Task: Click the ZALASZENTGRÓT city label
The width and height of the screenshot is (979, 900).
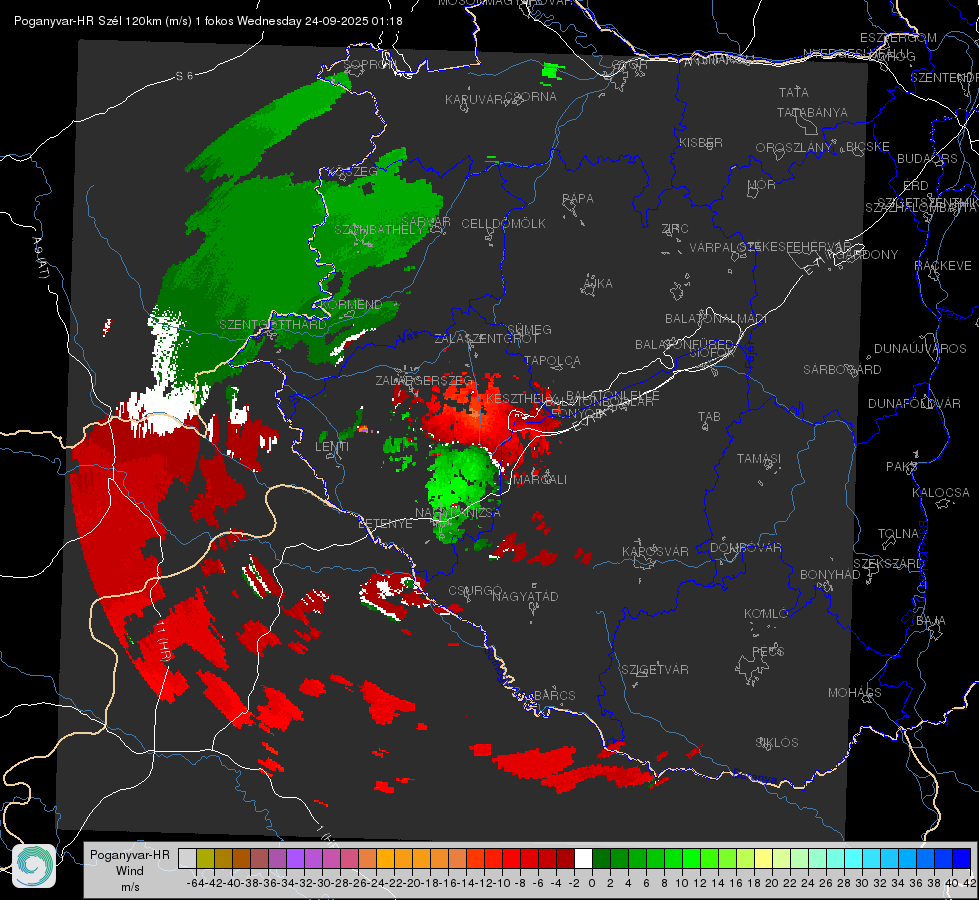Action: click(x=486, y=339)
